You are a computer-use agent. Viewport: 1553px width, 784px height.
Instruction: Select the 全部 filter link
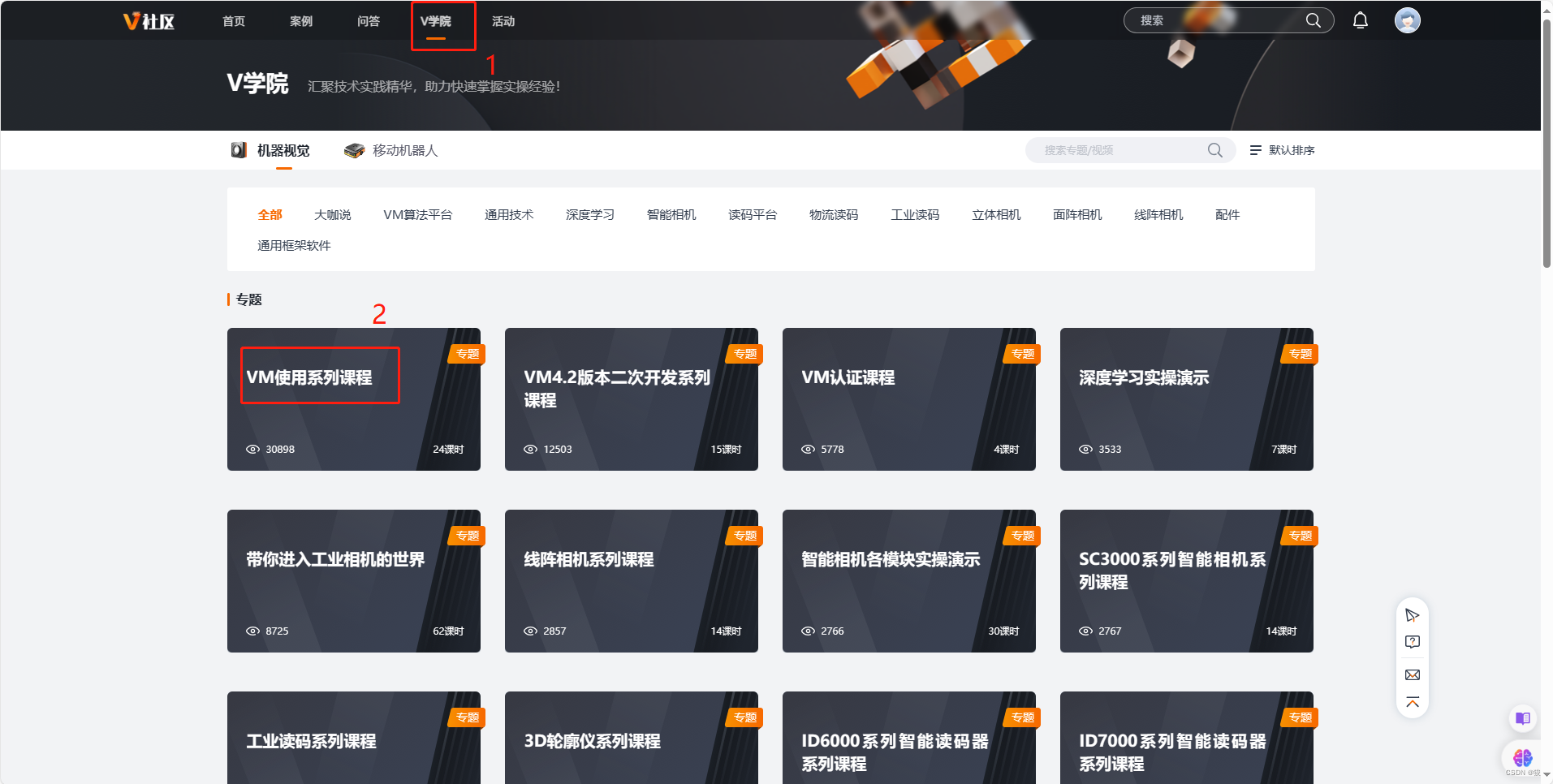(x=270, y=214)
